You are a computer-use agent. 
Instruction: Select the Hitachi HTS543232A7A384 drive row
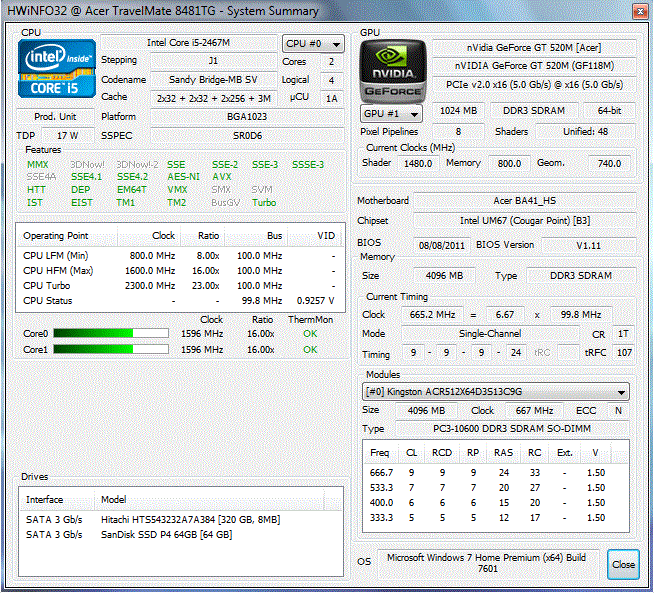[181, 520]
